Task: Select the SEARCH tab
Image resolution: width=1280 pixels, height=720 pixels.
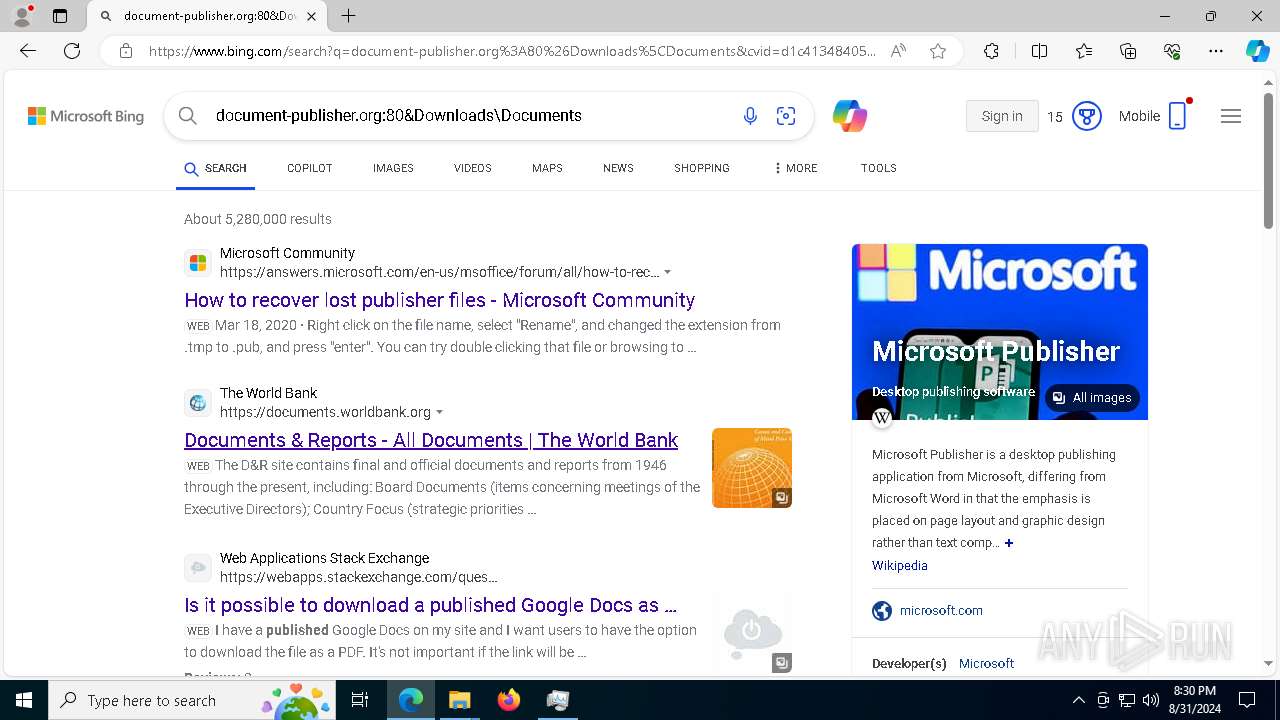Action: [x=215, y=168]
